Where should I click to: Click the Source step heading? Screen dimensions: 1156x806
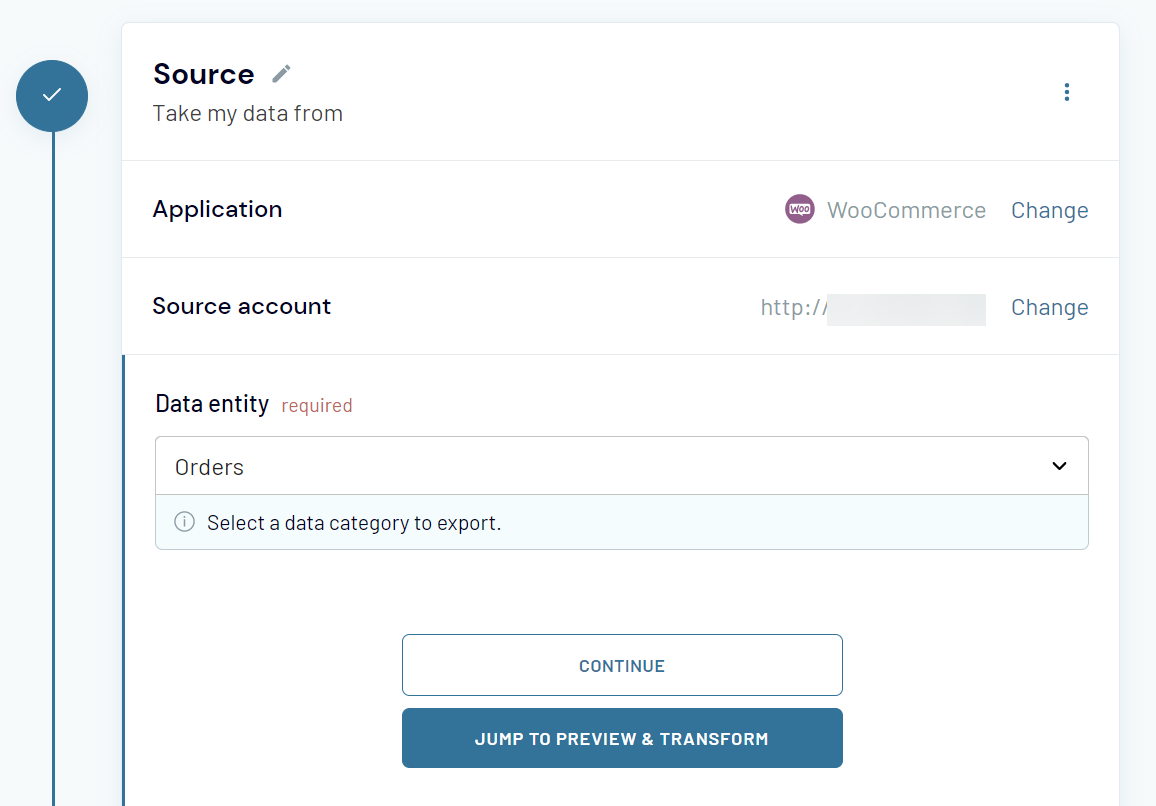coord(203,73)
